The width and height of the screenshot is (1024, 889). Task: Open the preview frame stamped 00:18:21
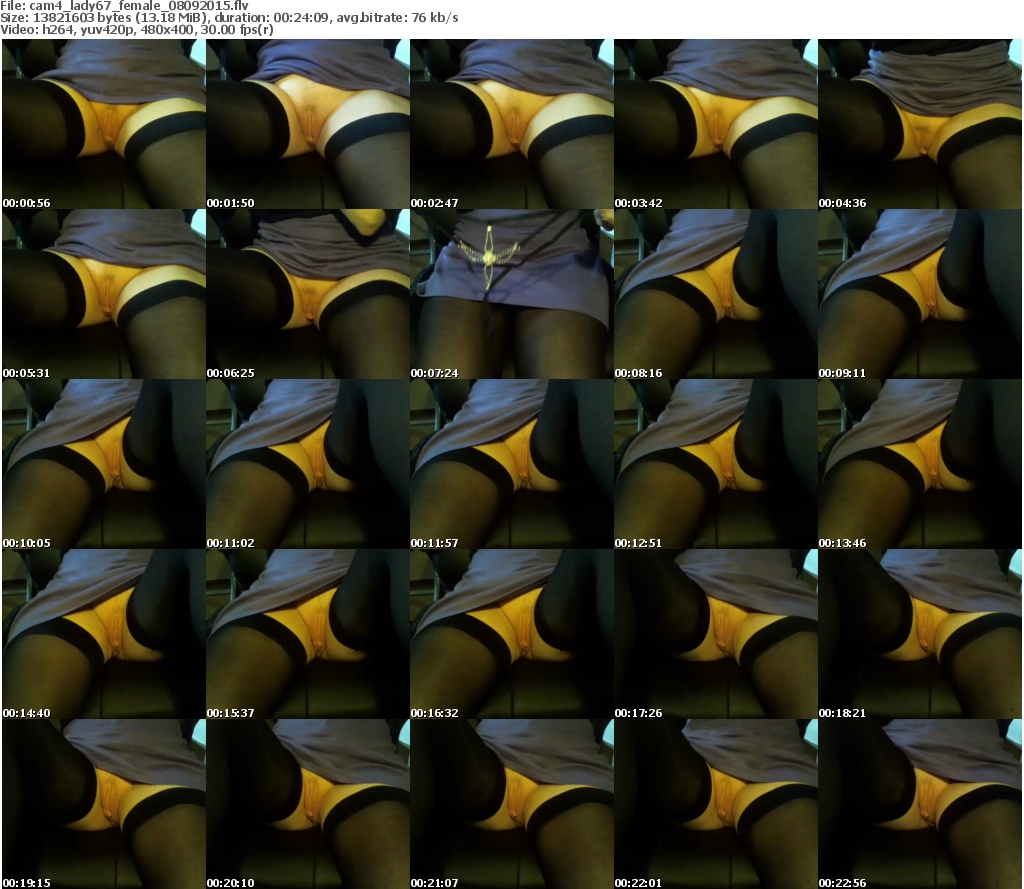[x=920, y=634]
